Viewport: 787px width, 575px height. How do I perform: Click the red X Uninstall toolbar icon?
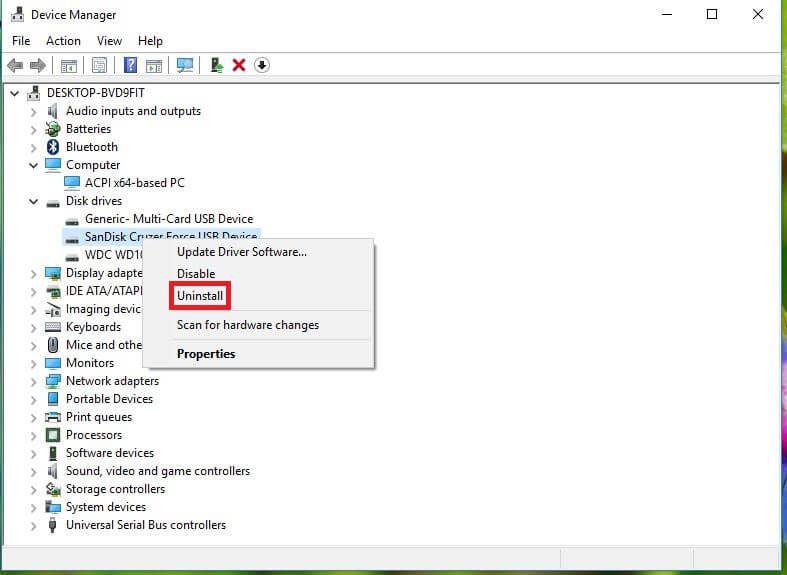(x=239, y=65)
